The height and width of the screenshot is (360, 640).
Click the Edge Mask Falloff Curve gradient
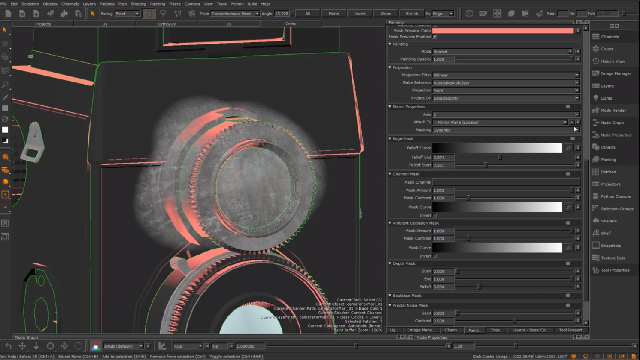[497, 148]
